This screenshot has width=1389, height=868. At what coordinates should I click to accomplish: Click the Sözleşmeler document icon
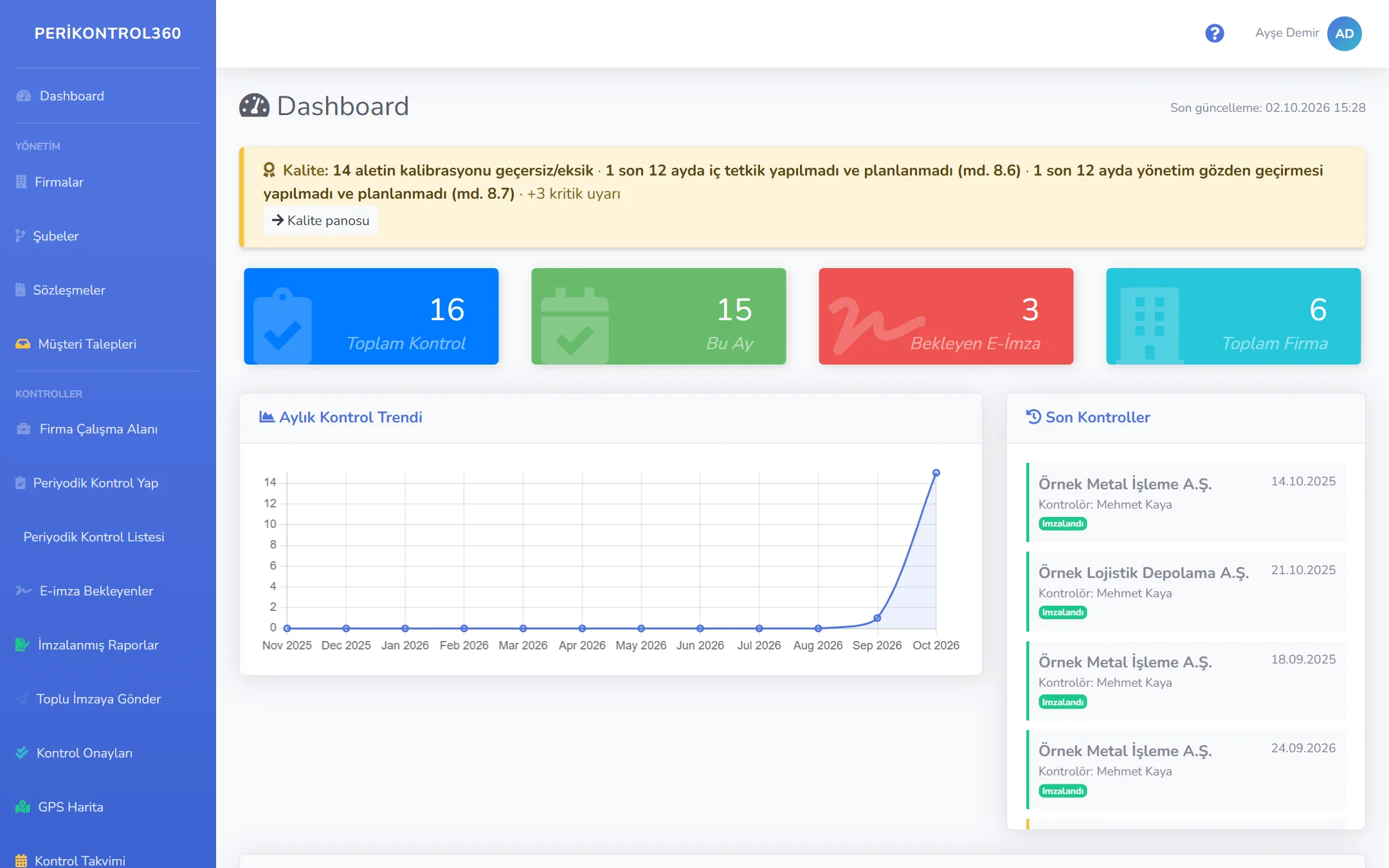click(21, 290)
